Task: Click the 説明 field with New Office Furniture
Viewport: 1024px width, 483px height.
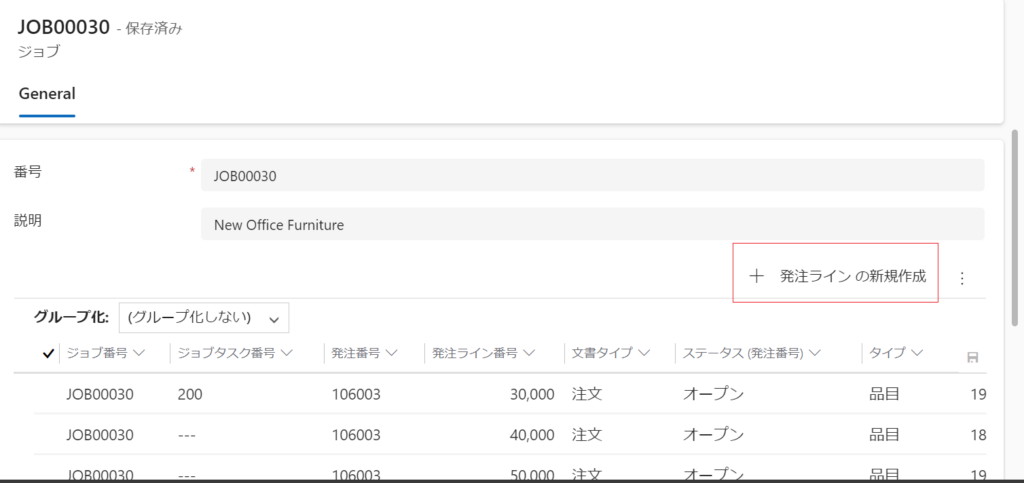Action: click(592, 225)
